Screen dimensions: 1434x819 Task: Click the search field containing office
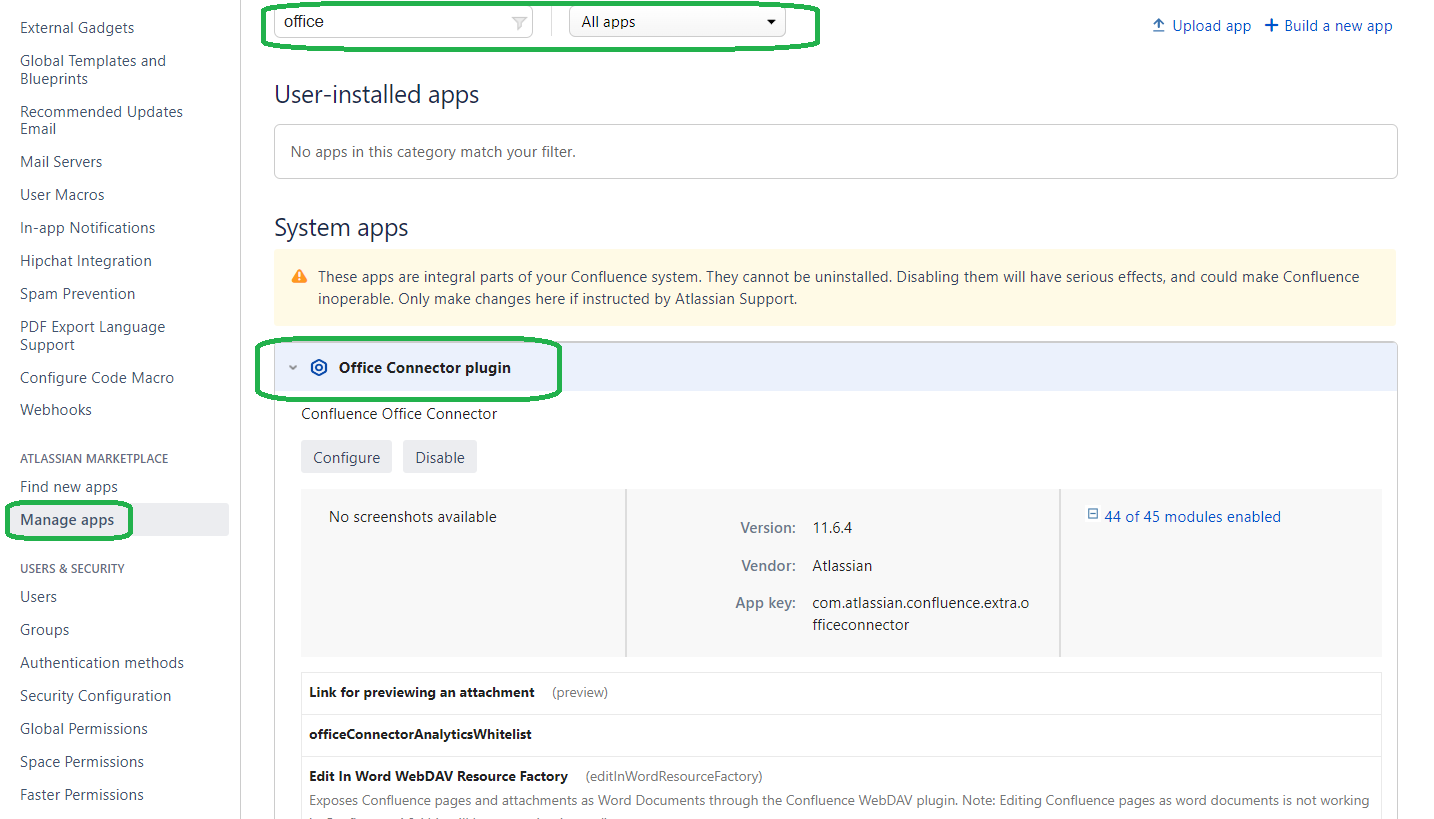[x=403, y=22]
